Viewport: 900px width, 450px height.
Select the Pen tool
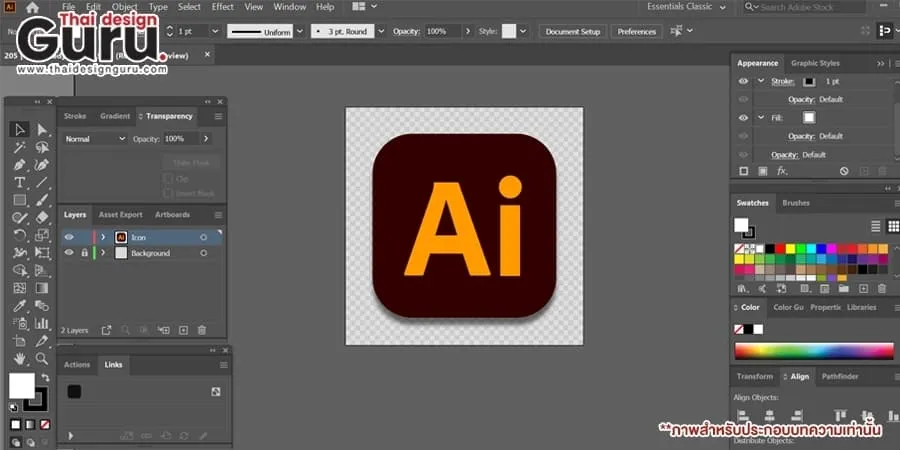[x=20, y=165]
